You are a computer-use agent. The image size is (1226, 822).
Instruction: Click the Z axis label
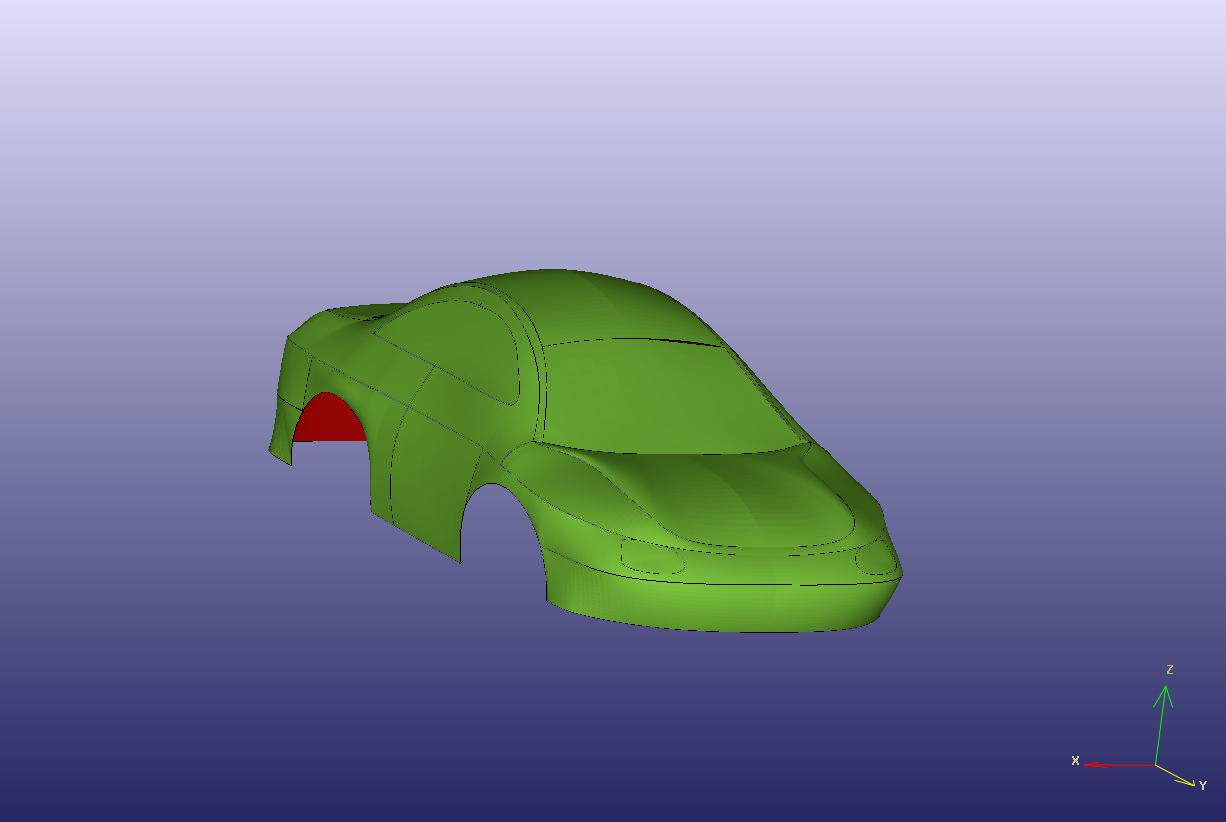click(x=1169, y=670)
